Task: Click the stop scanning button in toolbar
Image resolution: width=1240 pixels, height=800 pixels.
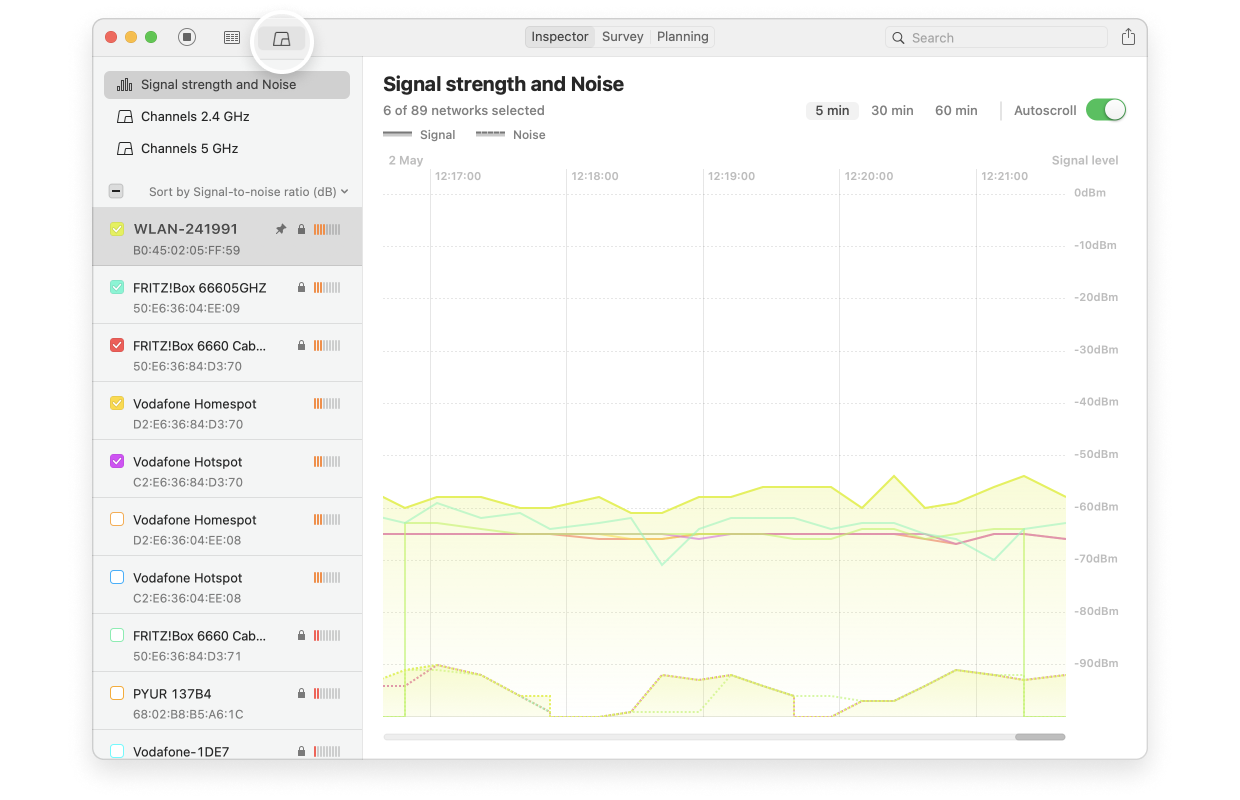Action: 187,37
